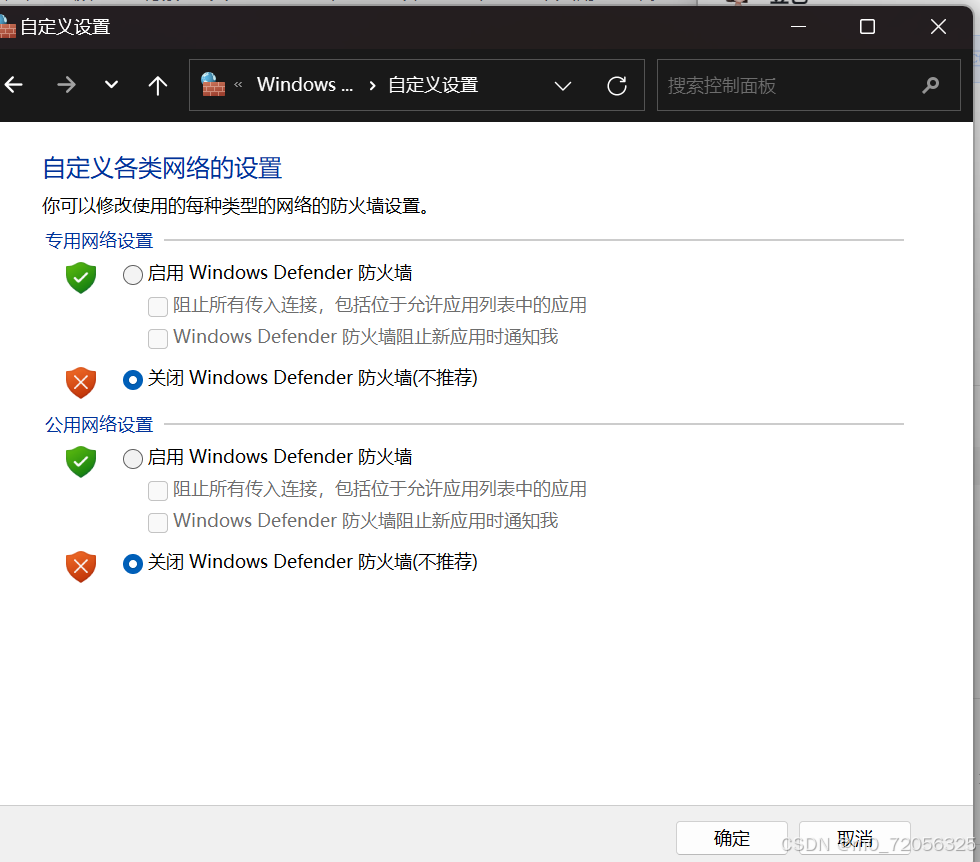Screen dimensions: 980x862
Task: Click the heading 自定义各类网络的设置
Action: (x=162, y=168)
